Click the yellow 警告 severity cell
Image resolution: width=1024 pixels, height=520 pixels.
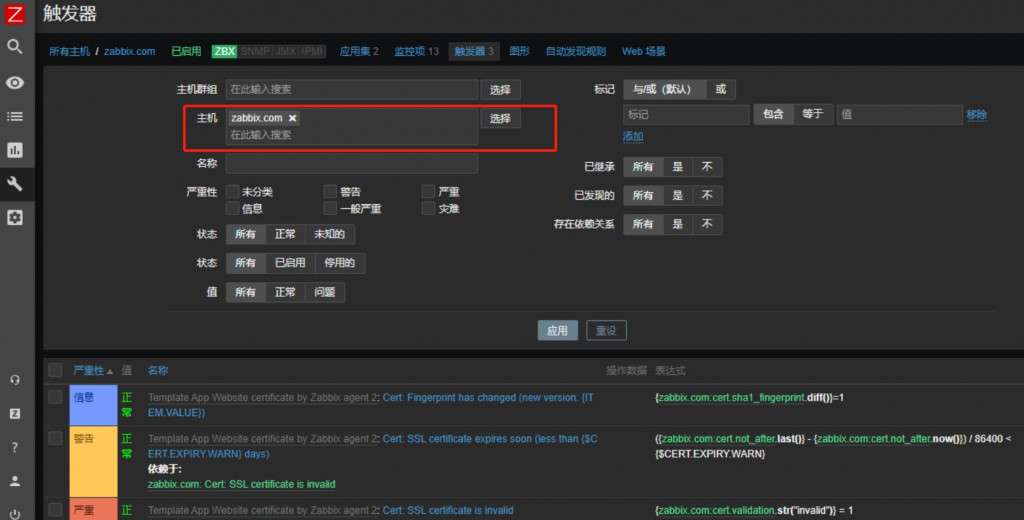[x=93, y=460]
